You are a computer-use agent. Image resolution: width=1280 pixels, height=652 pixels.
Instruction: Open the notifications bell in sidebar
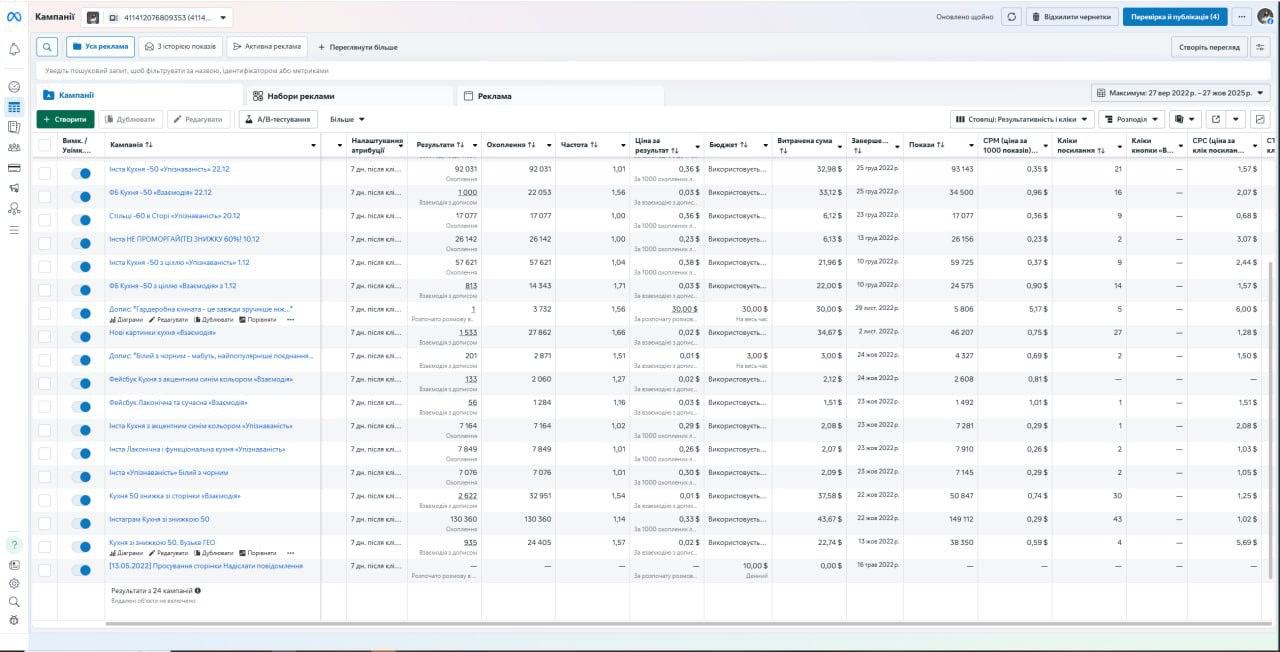[14, 49]
